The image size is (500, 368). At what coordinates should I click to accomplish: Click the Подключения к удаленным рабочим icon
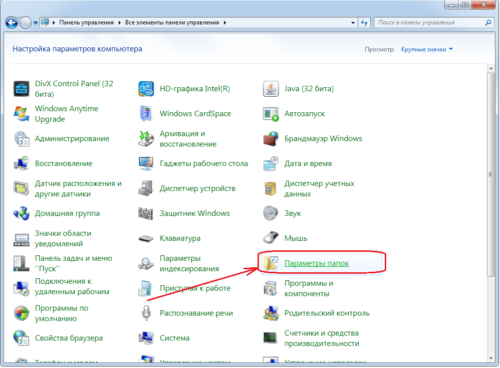pyautogui.click(x=21, y=288)
